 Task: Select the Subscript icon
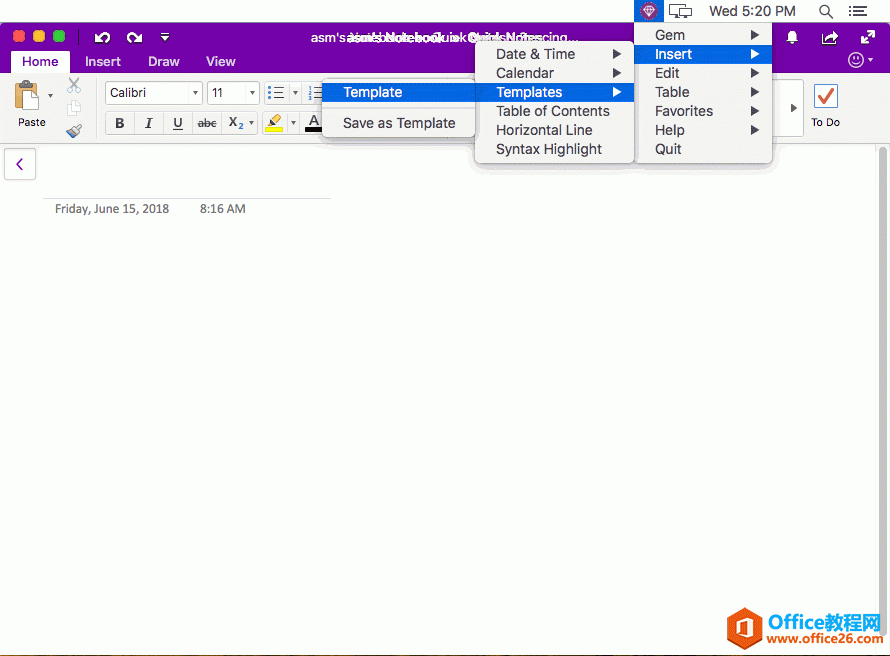pos(236,123)
